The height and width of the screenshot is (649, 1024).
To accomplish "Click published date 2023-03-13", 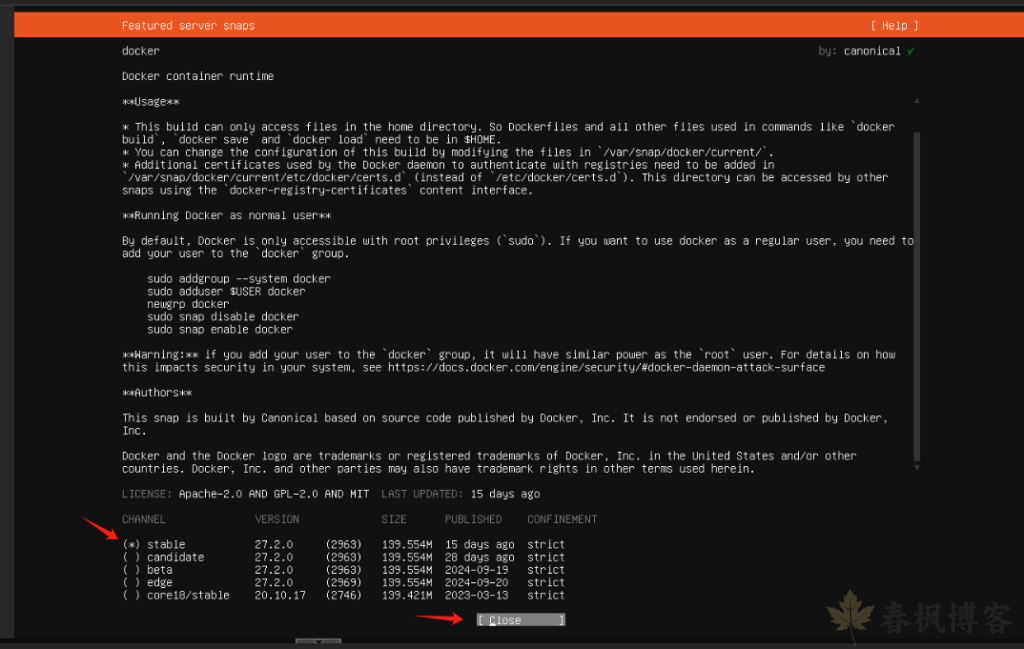I will click(477, 595).
